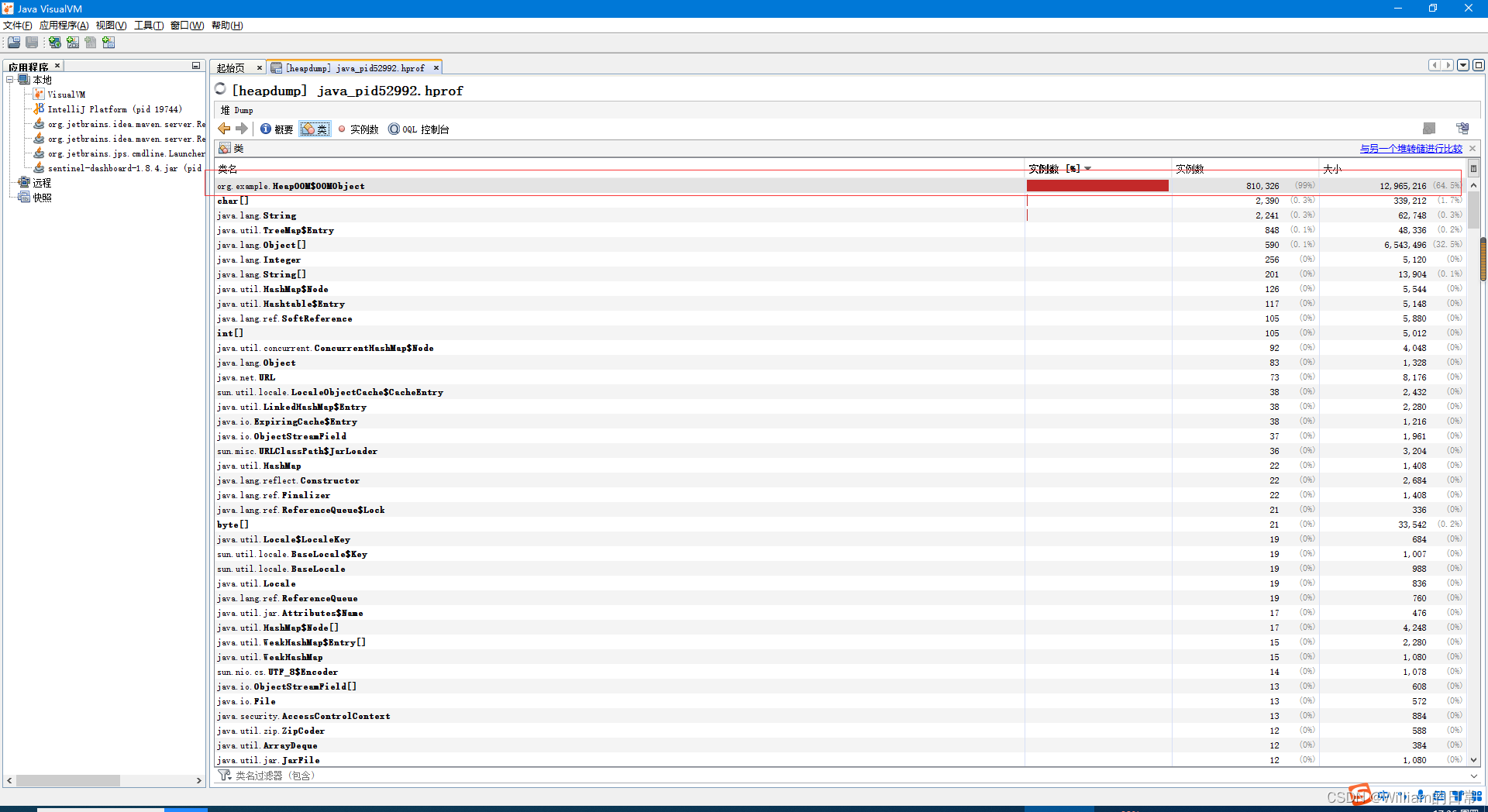
Task: Select the java.util.HashMap$Node class row
Action: pos(840,289)
